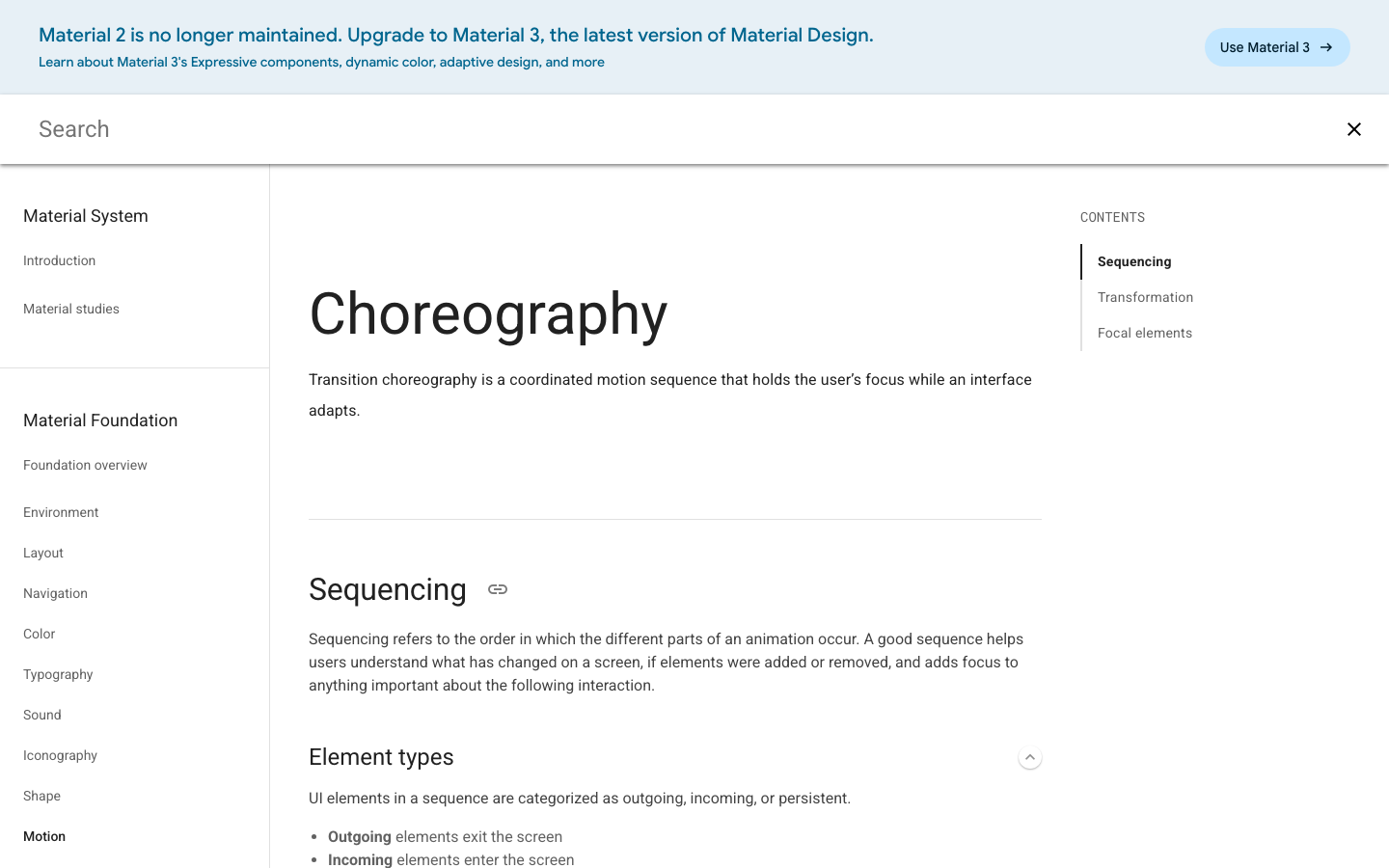The height and width of the screenshot is (868, 1389).
Task: Click the Use Material 3 button
Action: click(x=1277, y=47)
